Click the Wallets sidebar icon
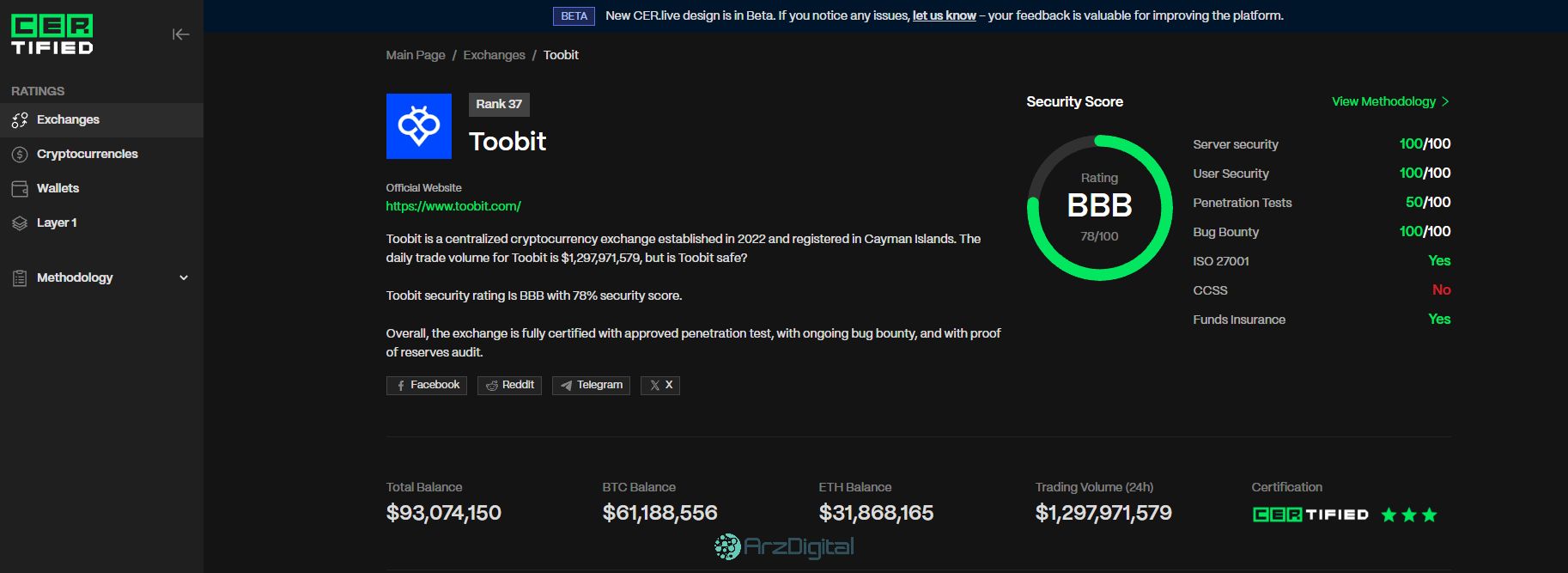This screenshot has width=1568, height=573. (x=20, y=188)
